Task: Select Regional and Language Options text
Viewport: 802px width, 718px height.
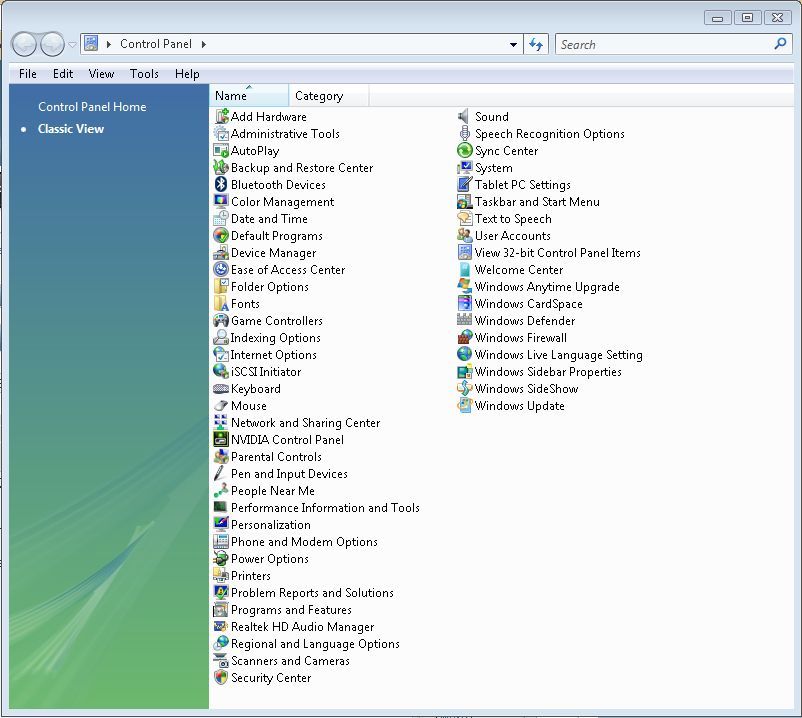Action: 315,644
